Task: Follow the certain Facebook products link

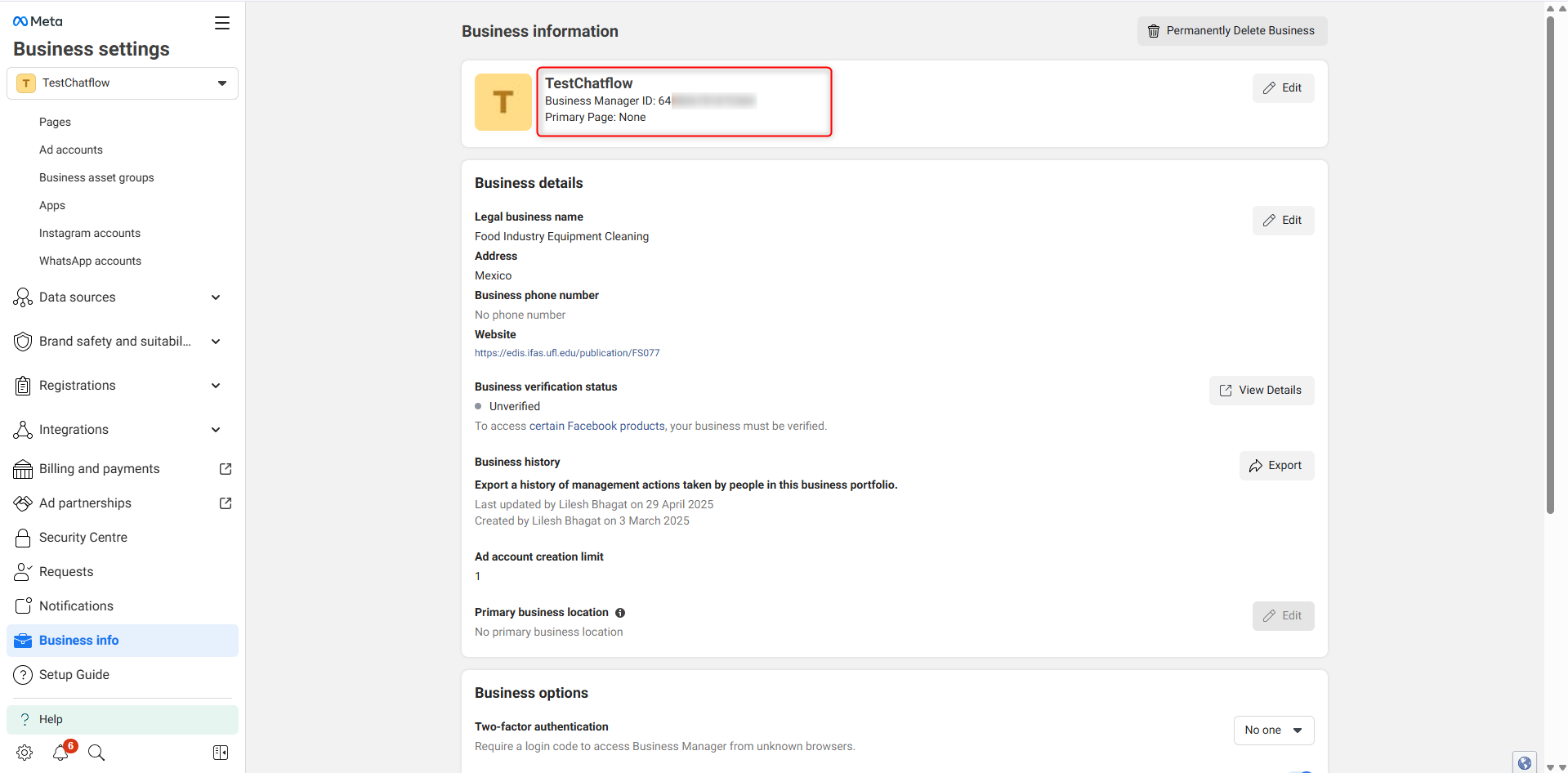Action: click(597, 426)
